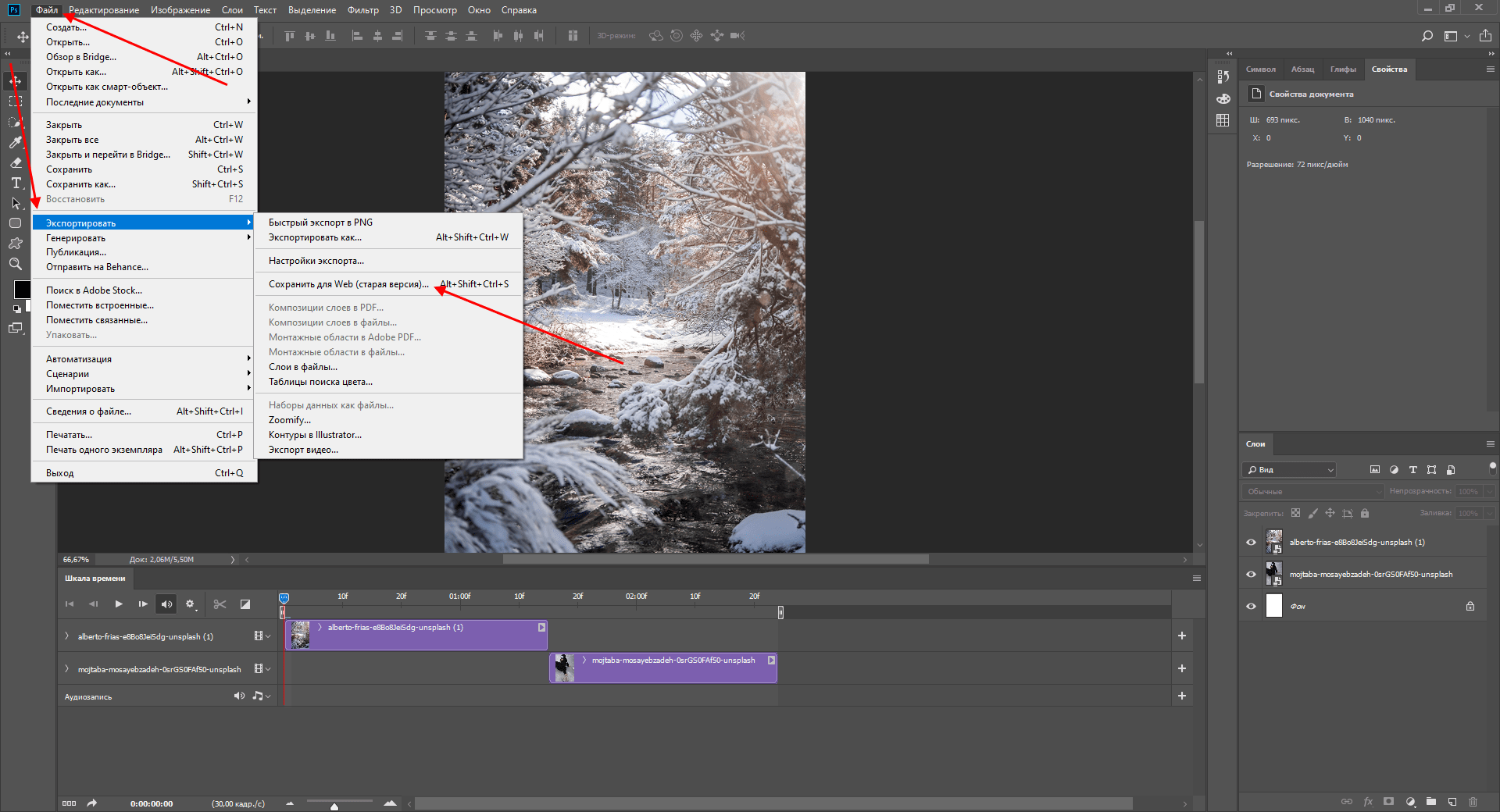Click lock transparent pixels checkerboard icon
The image size is (1500, 812).
pos(1296,513)
